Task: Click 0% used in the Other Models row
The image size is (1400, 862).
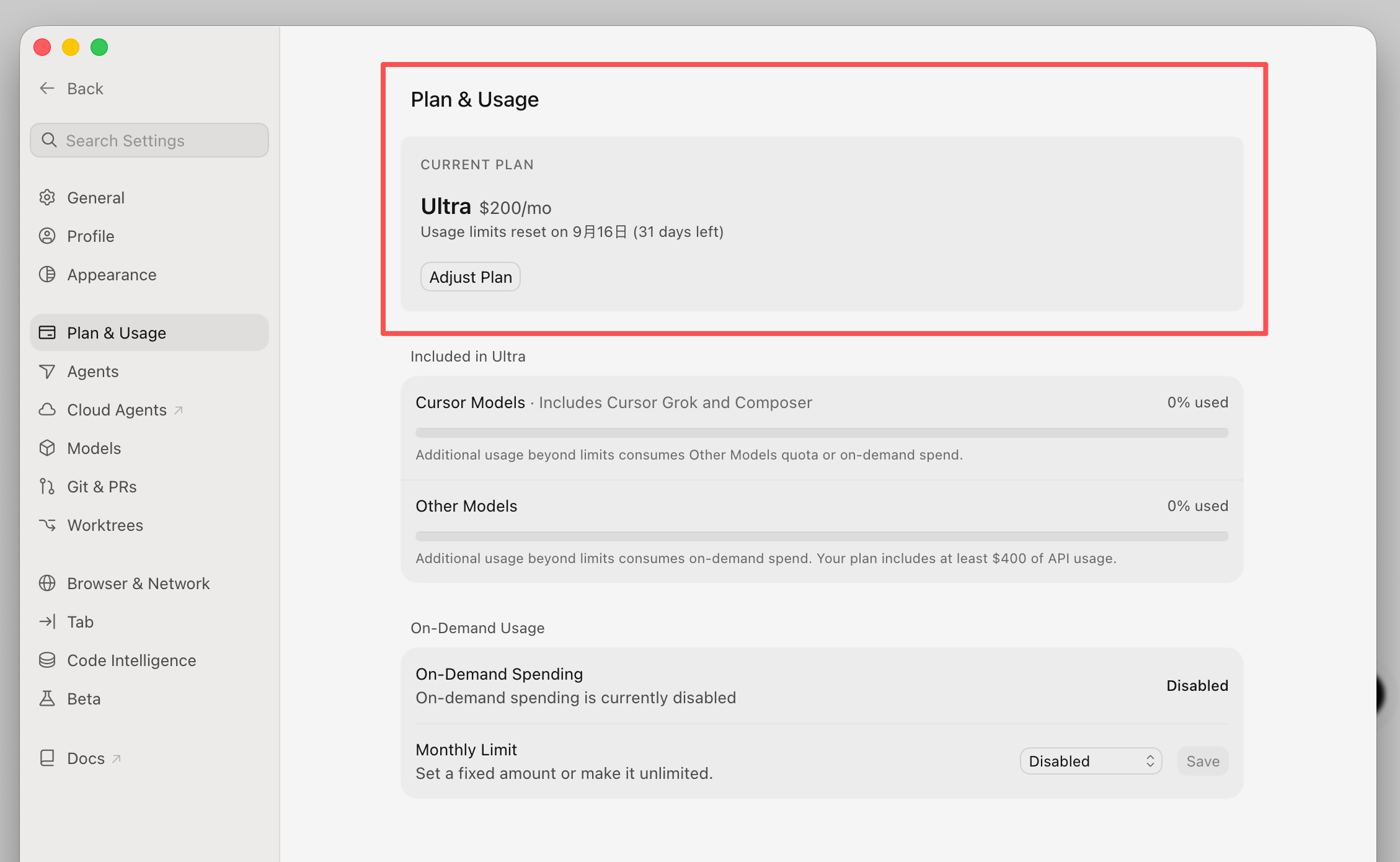Action: (x=1198, y=506)
